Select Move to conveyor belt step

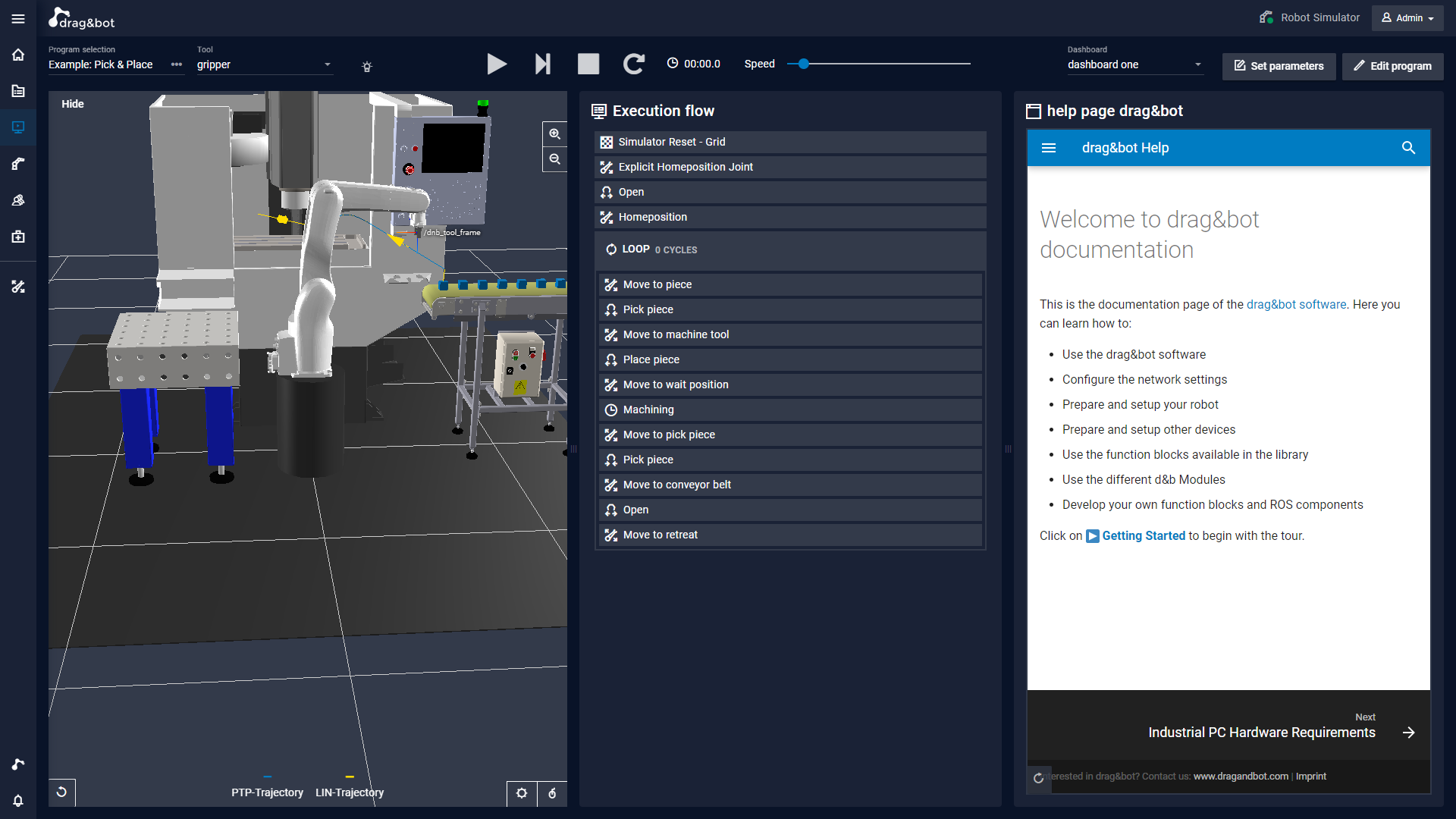tap(790, 485)
